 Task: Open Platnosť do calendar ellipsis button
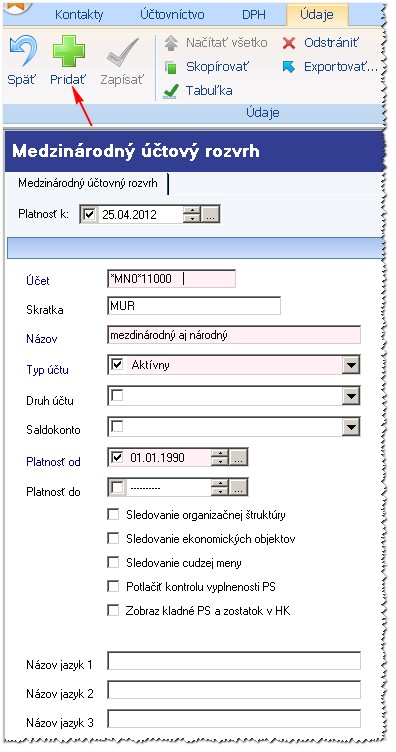238,488
